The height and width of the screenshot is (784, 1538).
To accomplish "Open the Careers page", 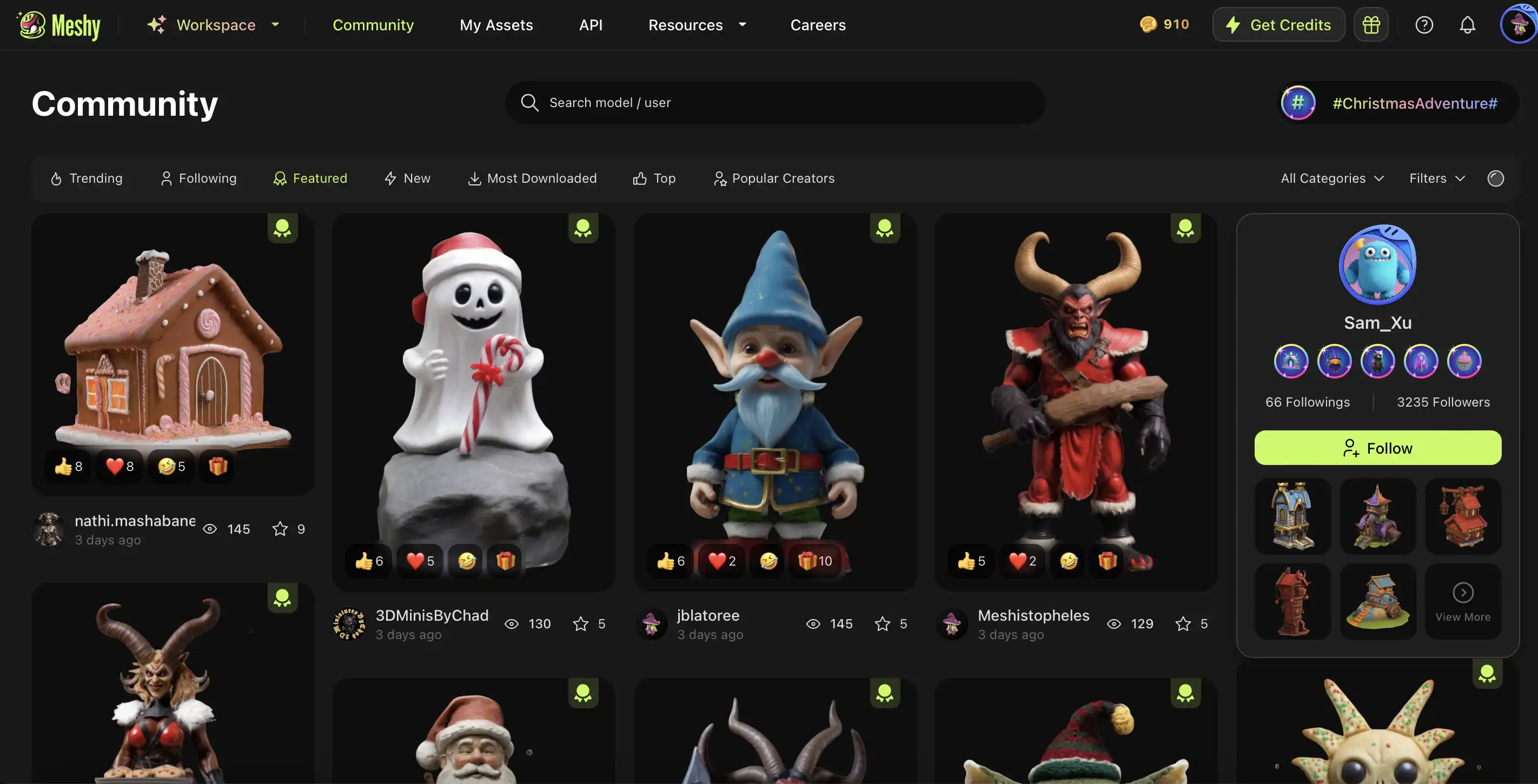I will click(818, 25).
